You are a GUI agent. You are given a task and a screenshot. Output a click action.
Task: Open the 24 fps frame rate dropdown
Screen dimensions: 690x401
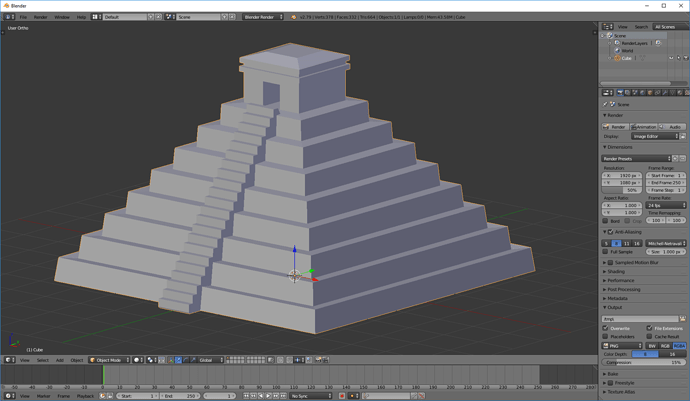666,205
